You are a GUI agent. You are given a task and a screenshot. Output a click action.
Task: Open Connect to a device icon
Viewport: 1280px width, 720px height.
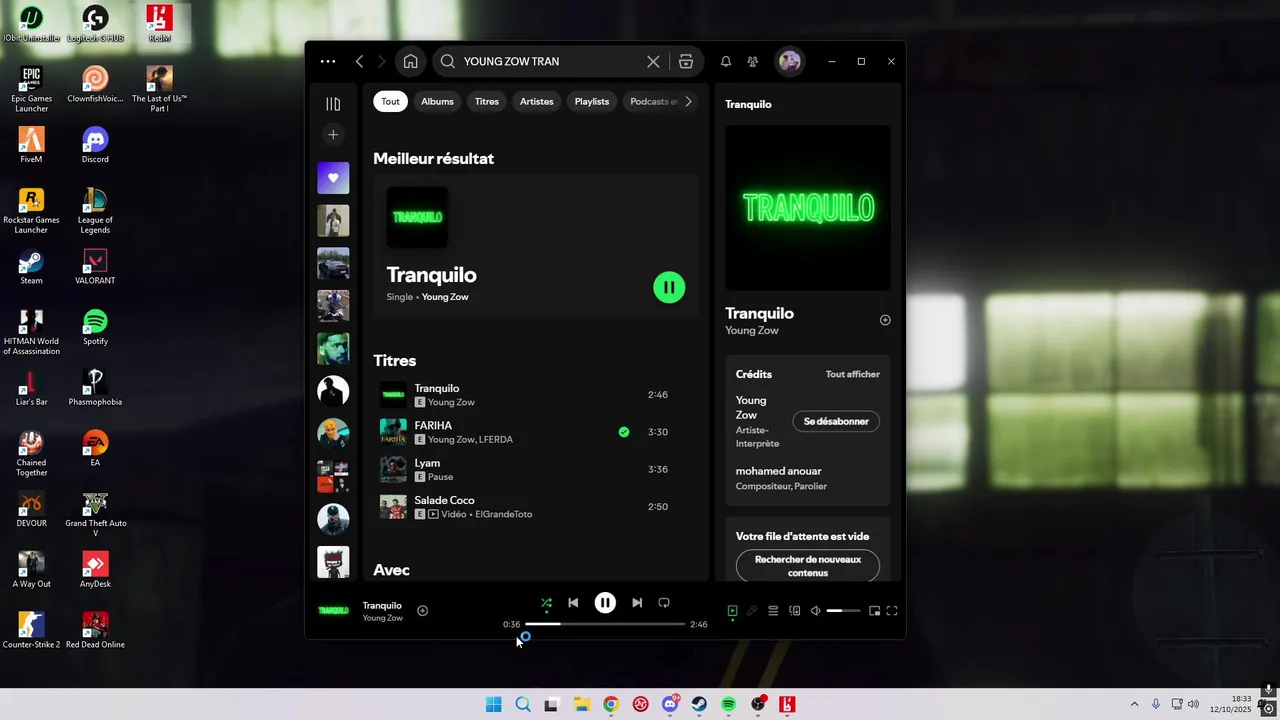tap(795, 611)
